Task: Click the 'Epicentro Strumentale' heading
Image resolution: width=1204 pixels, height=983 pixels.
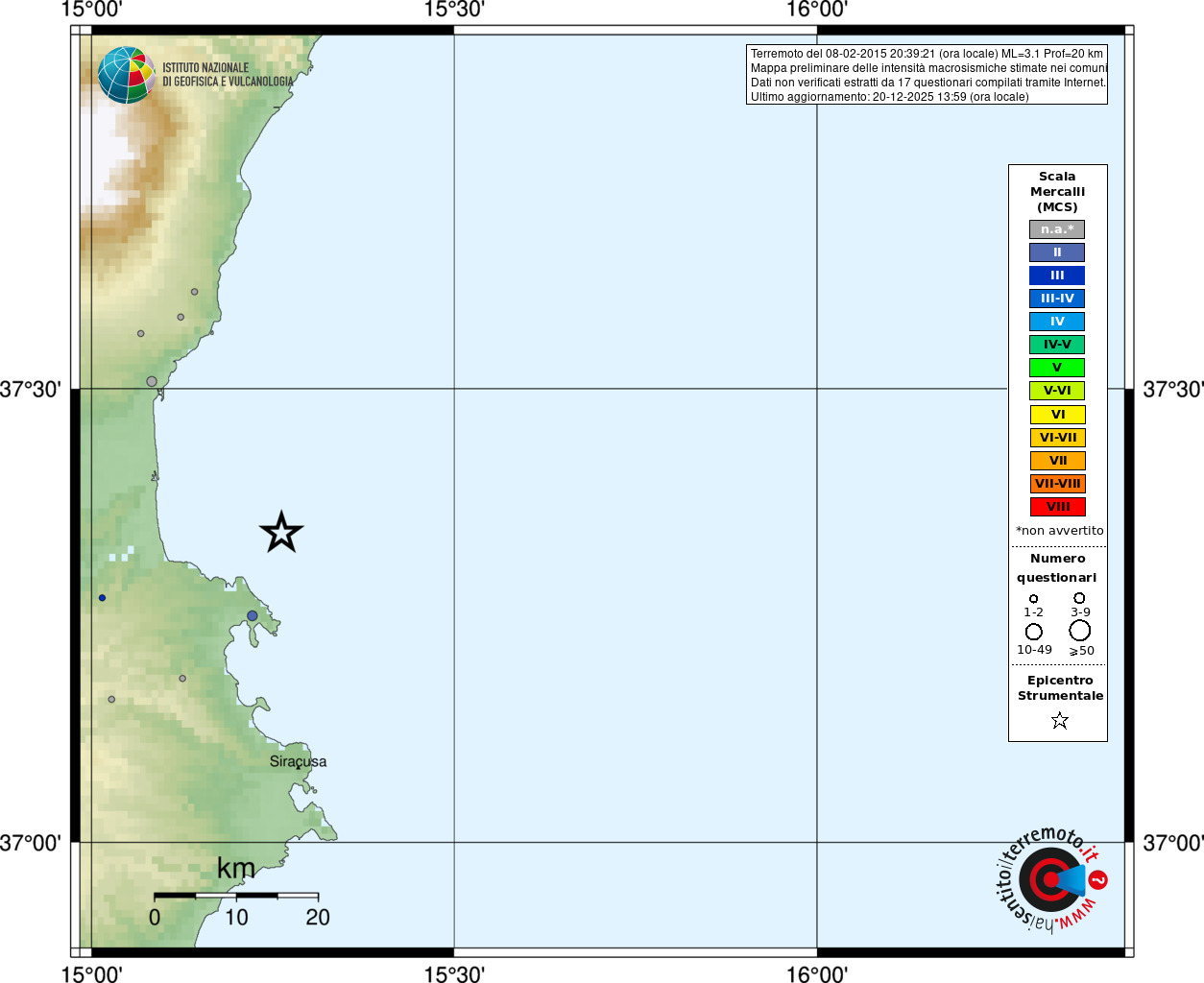Action: coord(1060,688)
